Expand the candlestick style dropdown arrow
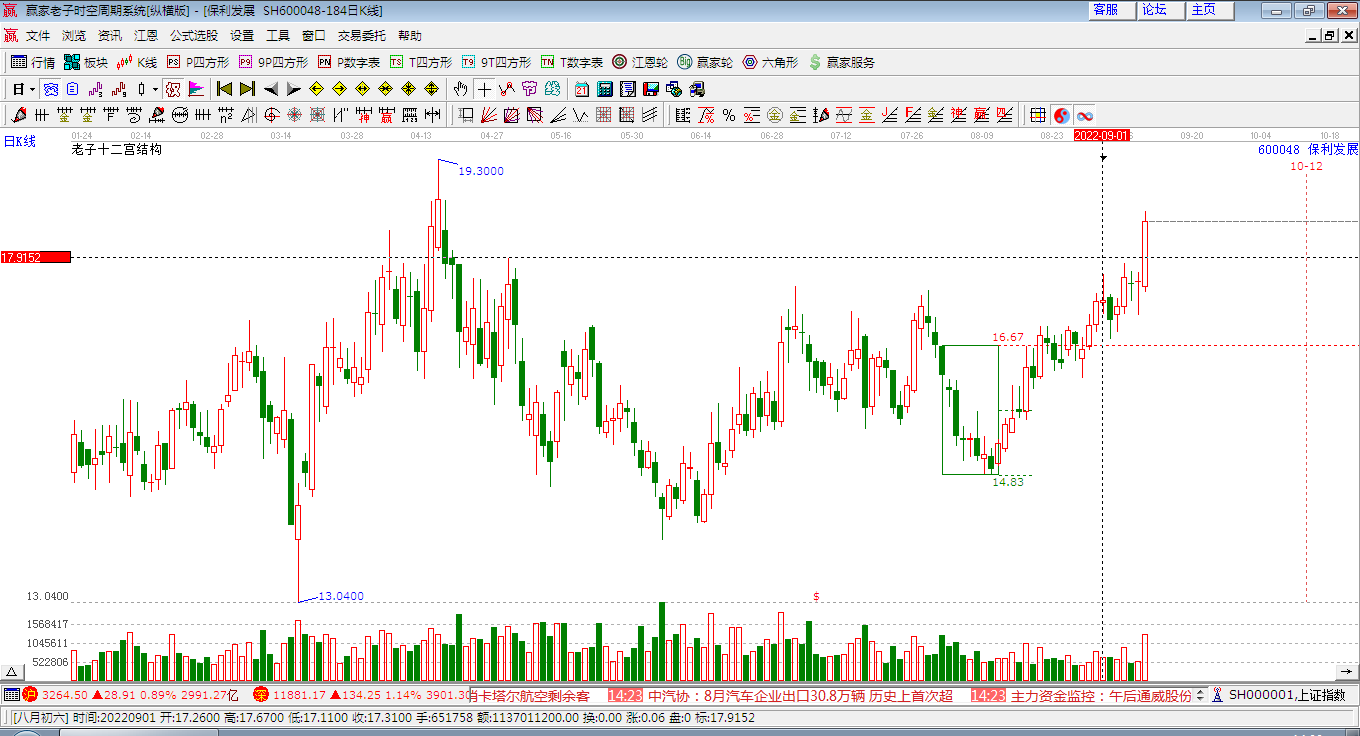This screenshot has width=1360, height=736. point(155,89)
